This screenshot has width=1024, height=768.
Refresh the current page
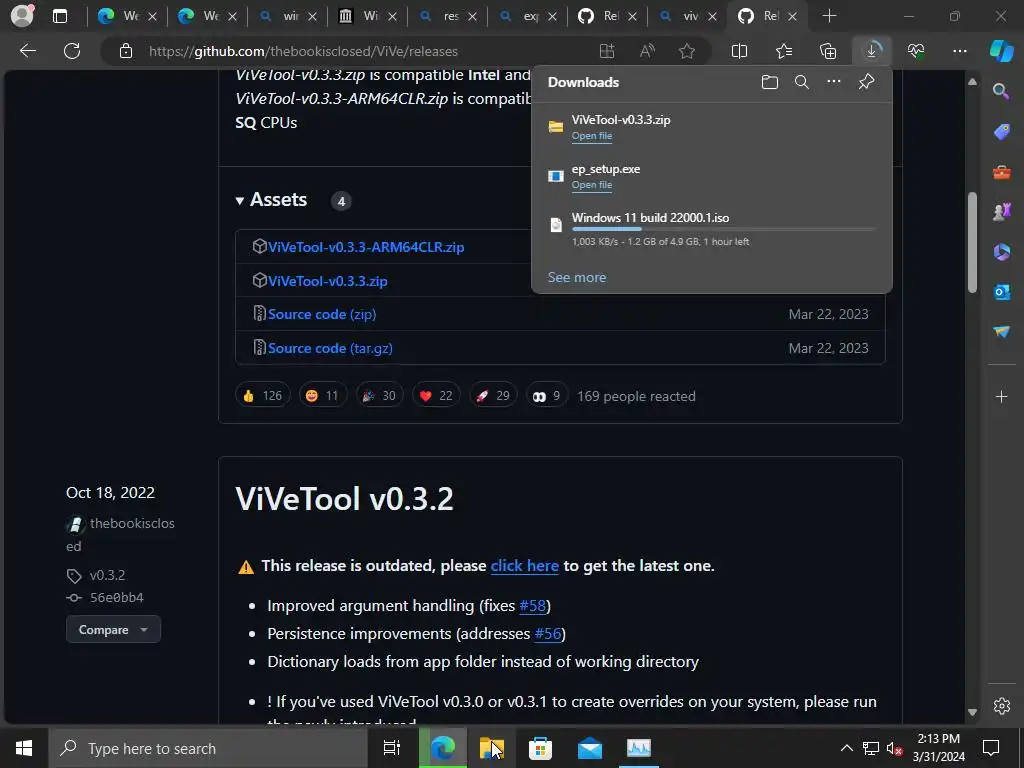pos(72,51)
